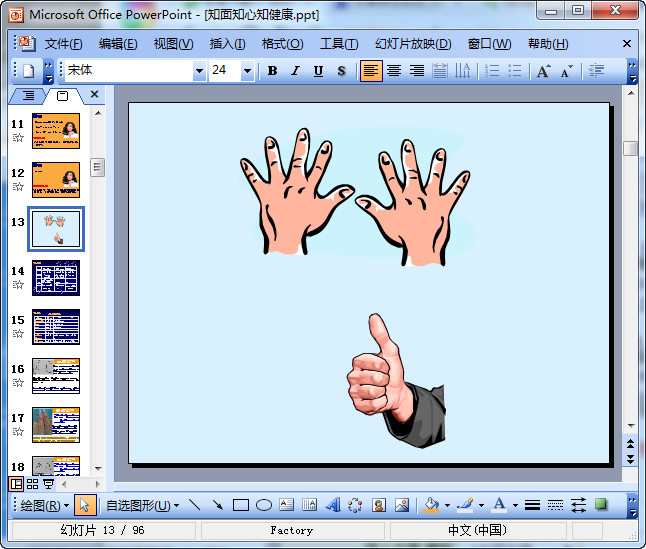
Task: Apply the font color A
Action: pyautogui.click(x=499, y=505)
